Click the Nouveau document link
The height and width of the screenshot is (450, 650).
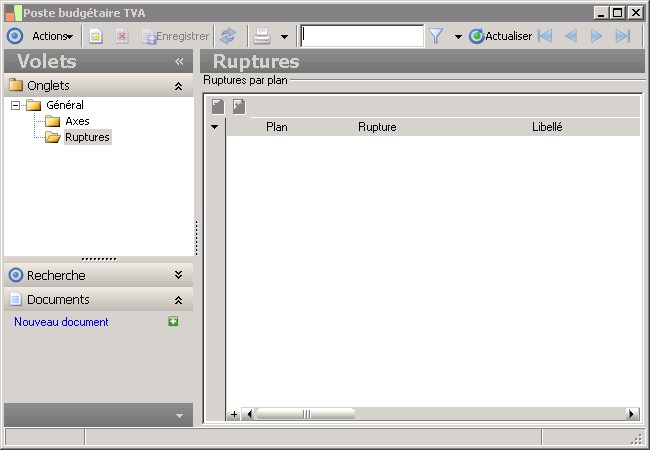(x=61, y=322)
